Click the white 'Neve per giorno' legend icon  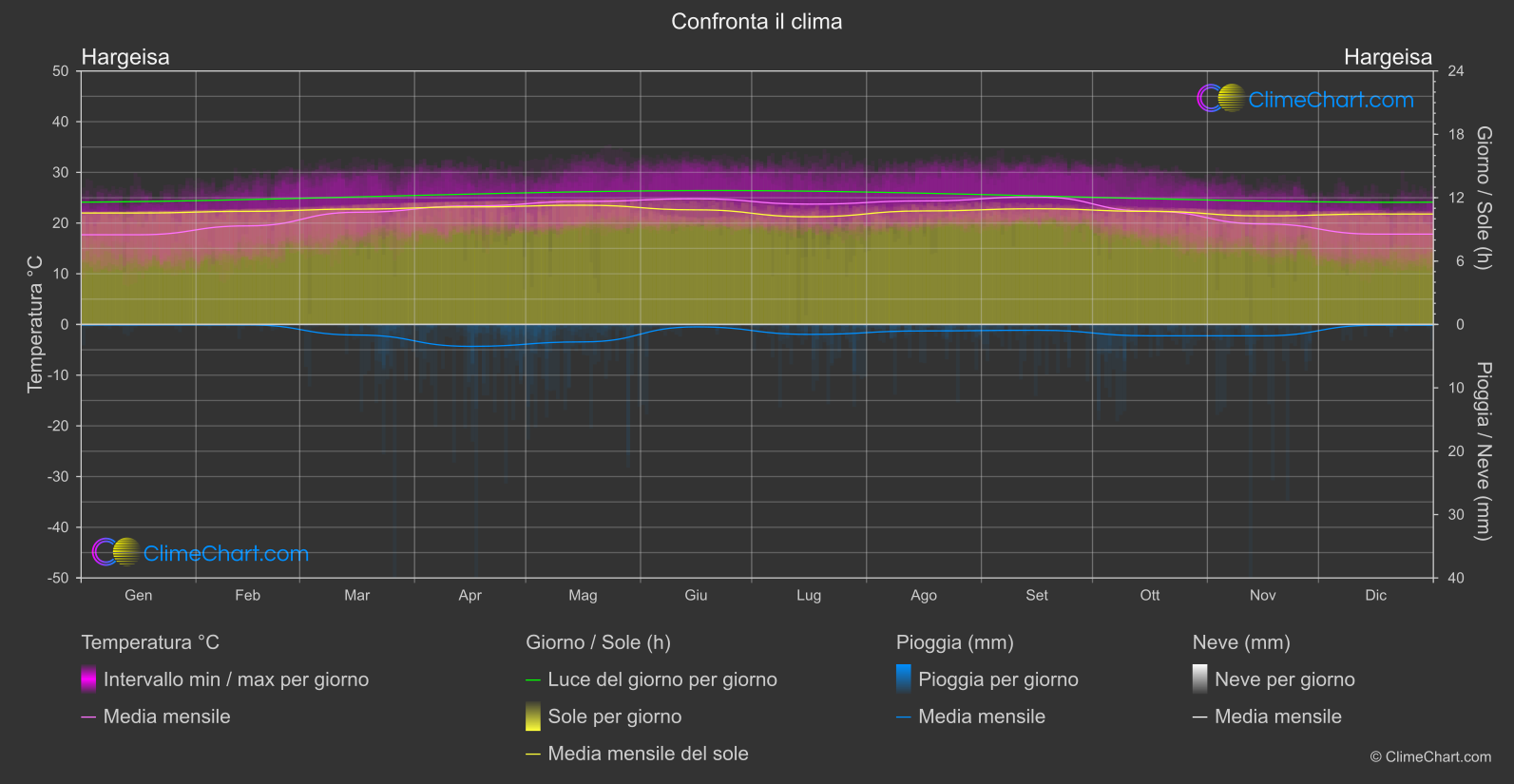tap(1200, 679)
